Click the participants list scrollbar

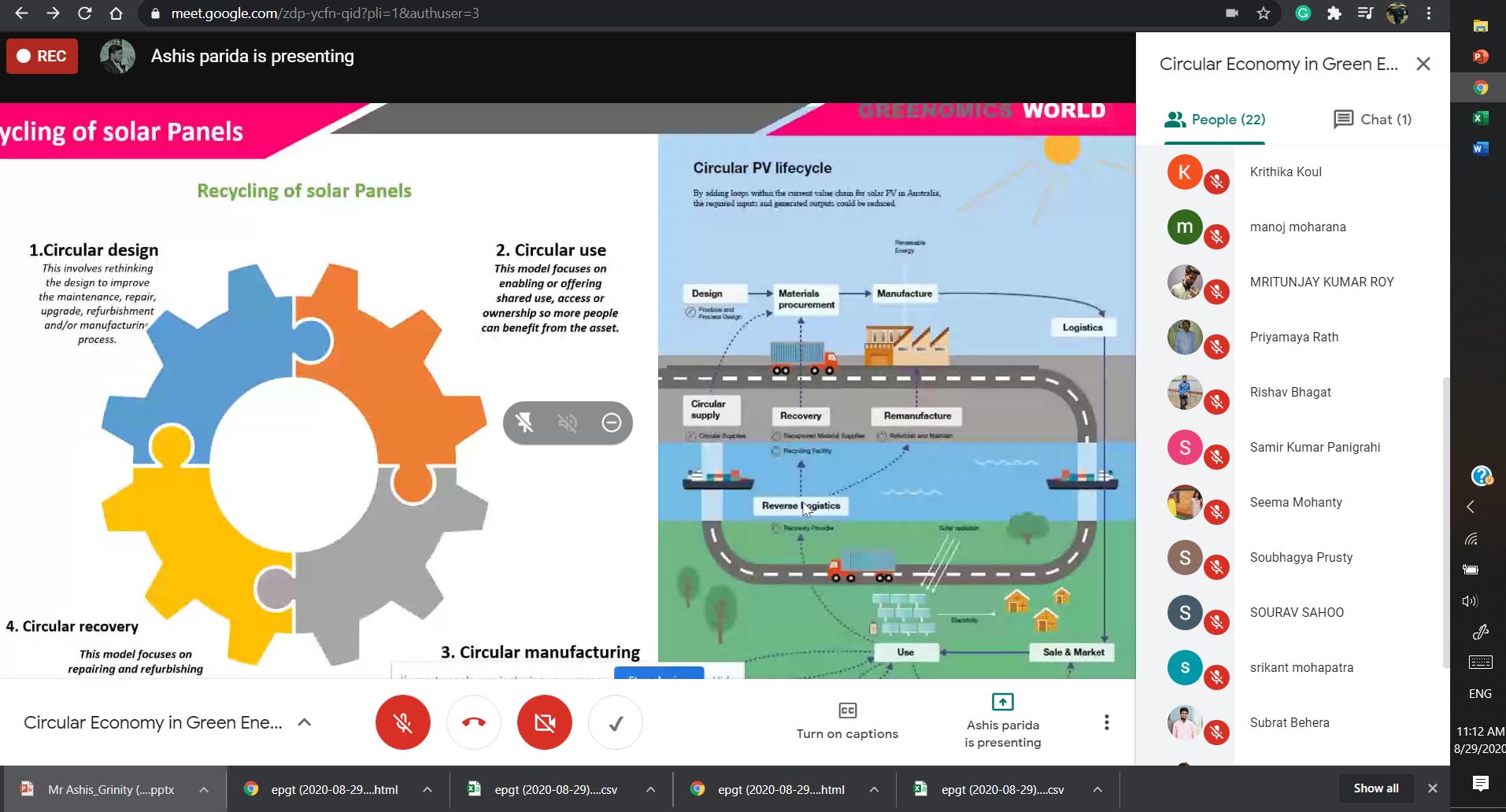[x=1445, y=519]
